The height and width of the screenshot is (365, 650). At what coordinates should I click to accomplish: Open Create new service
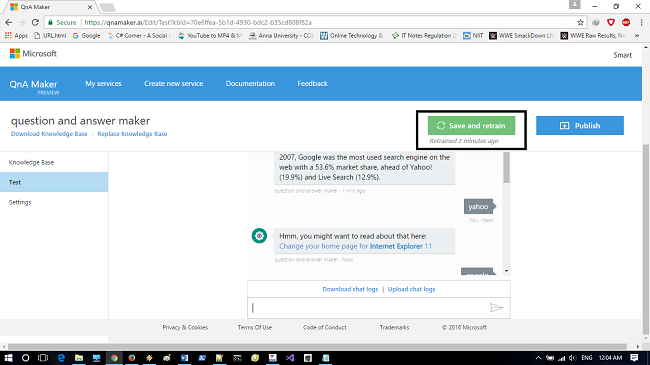coord(174,83)
